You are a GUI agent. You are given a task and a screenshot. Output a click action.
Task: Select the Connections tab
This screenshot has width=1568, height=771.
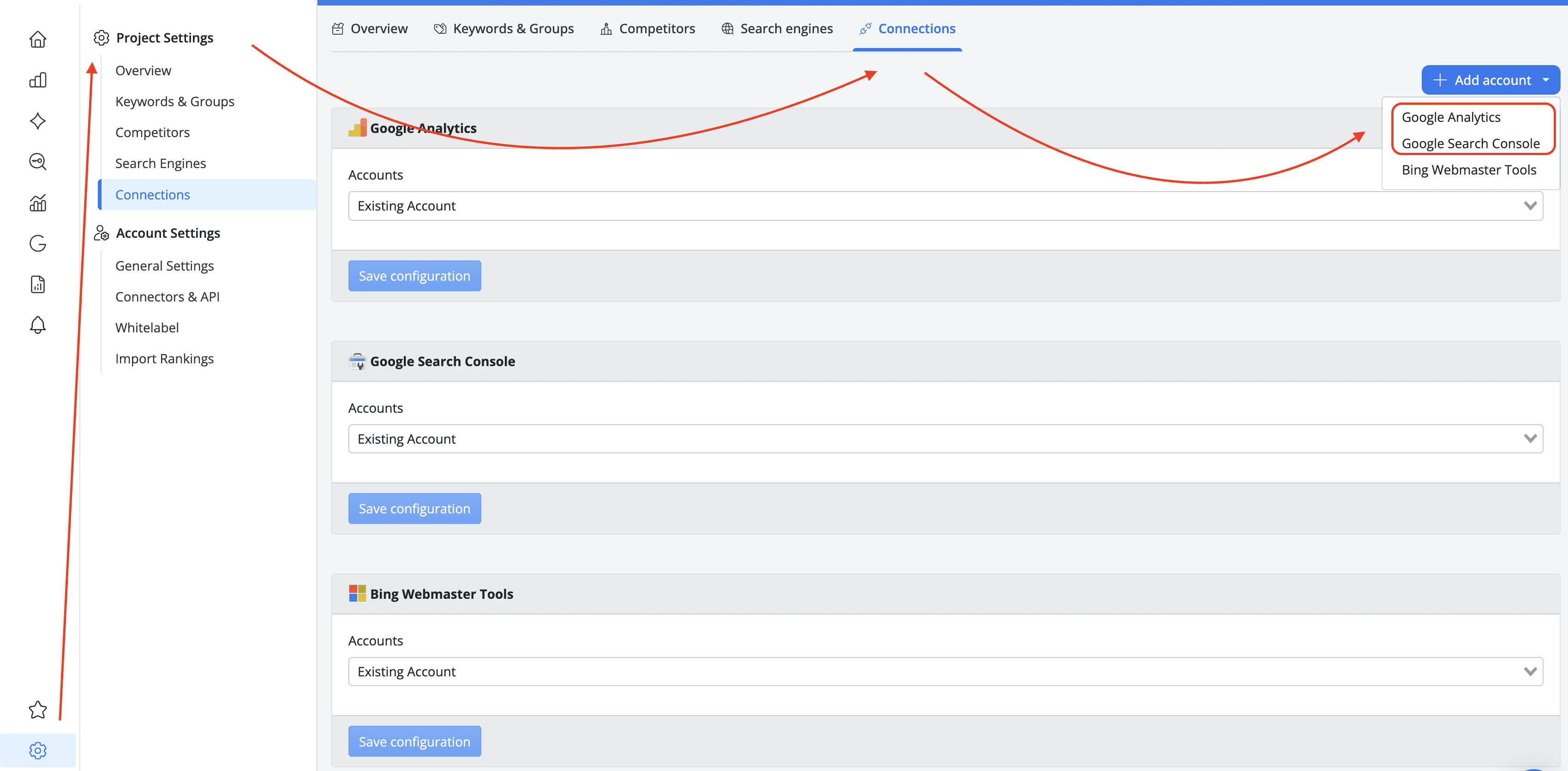point(908,29)
